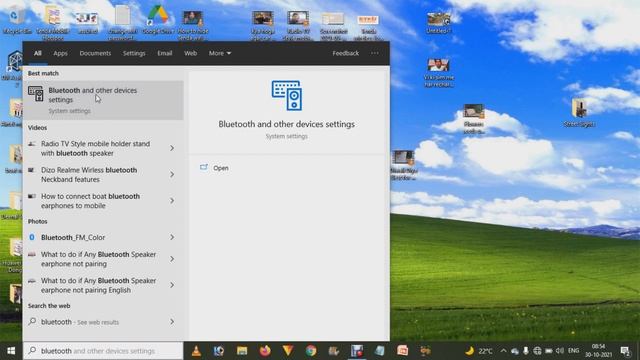This screenshot has width=640, height=360.
Task: Open VLC media player from taskbar
Action: pos(196,351)
